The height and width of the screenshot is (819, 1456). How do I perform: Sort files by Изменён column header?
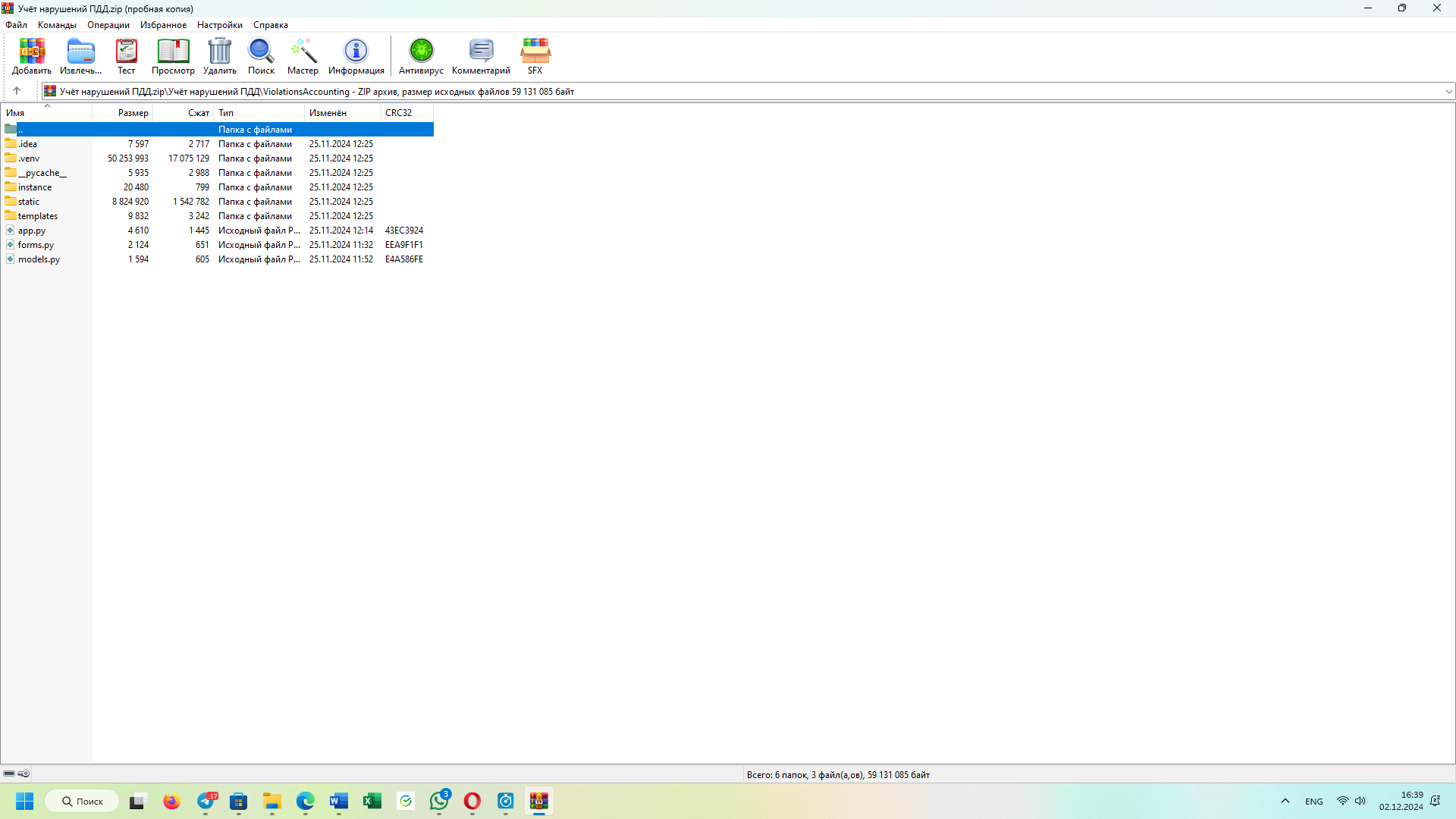coord(328,113)
